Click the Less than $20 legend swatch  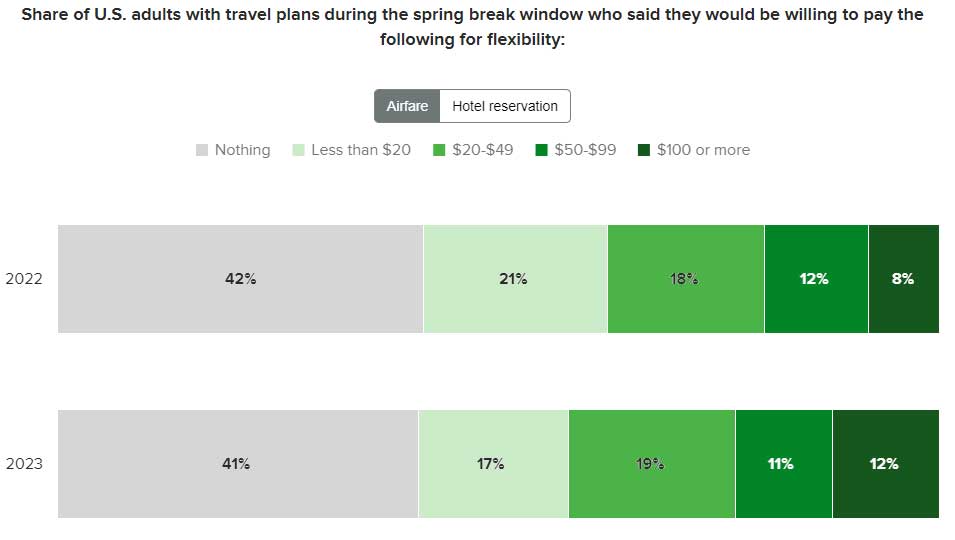click(298, 150)
